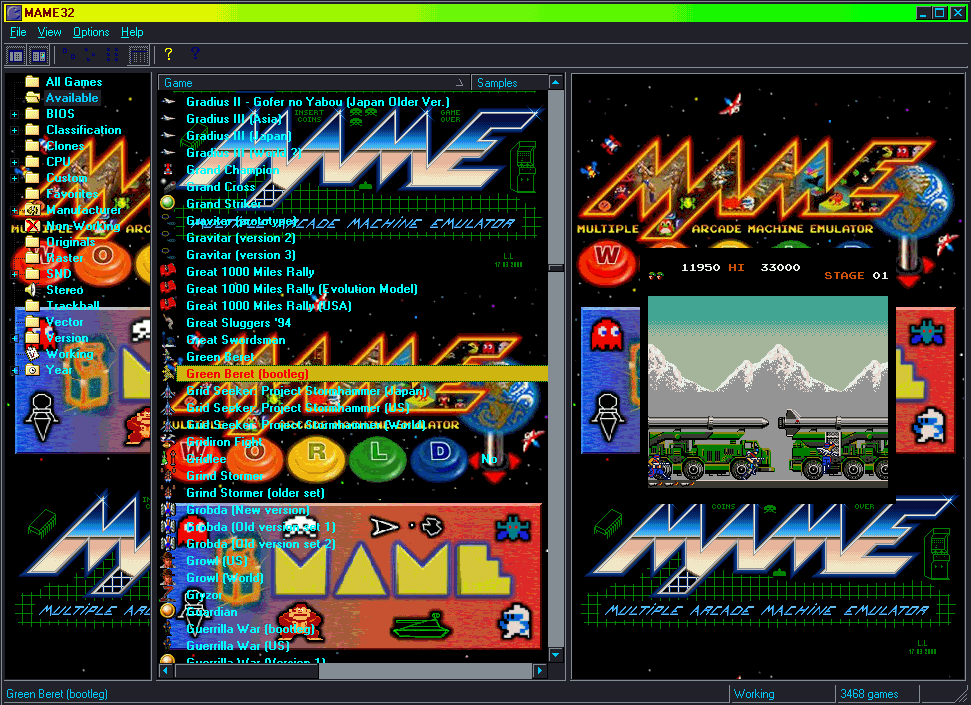Click the game list scroll down arrow
Screen dimensions: 971x705
555,655
